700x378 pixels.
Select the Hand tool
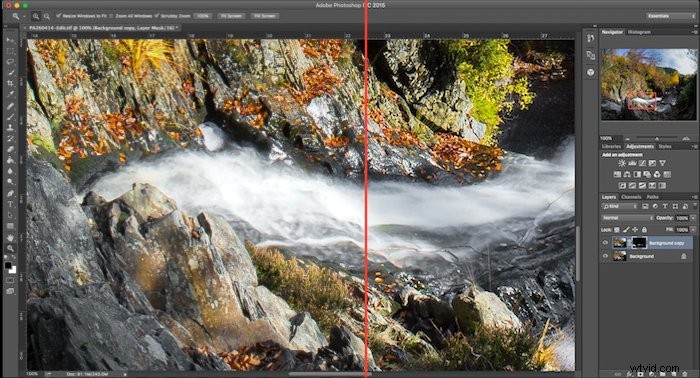click(10, 238)
